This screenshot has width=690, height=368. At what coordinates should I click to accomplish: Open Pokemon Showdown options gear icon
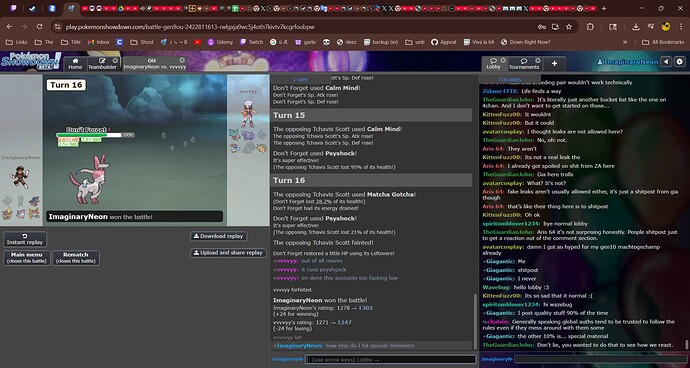coord(680,62)
